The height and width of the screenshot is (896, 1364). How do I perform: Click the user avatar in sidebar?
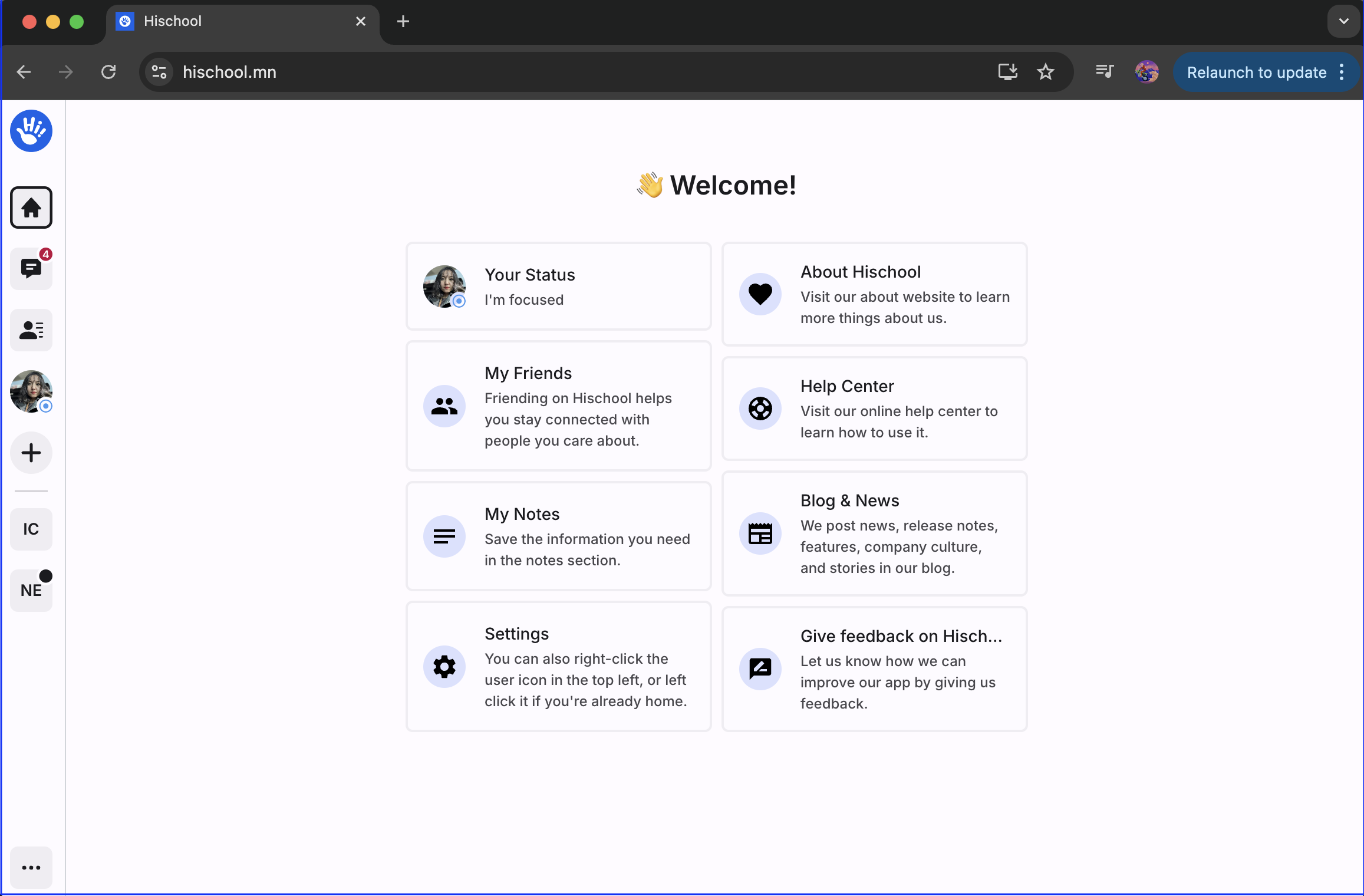(31, 391)
